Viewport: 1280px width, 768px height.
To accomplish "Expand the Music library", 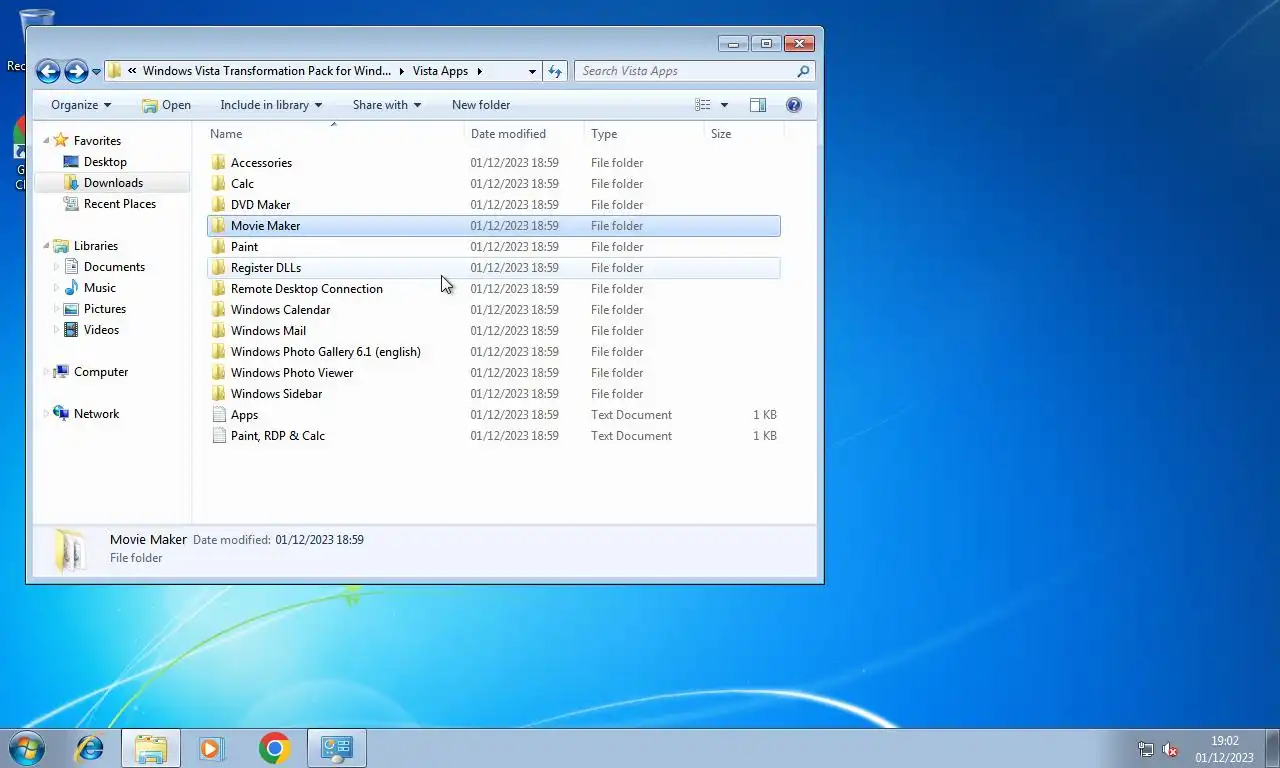I will [56, 288].
